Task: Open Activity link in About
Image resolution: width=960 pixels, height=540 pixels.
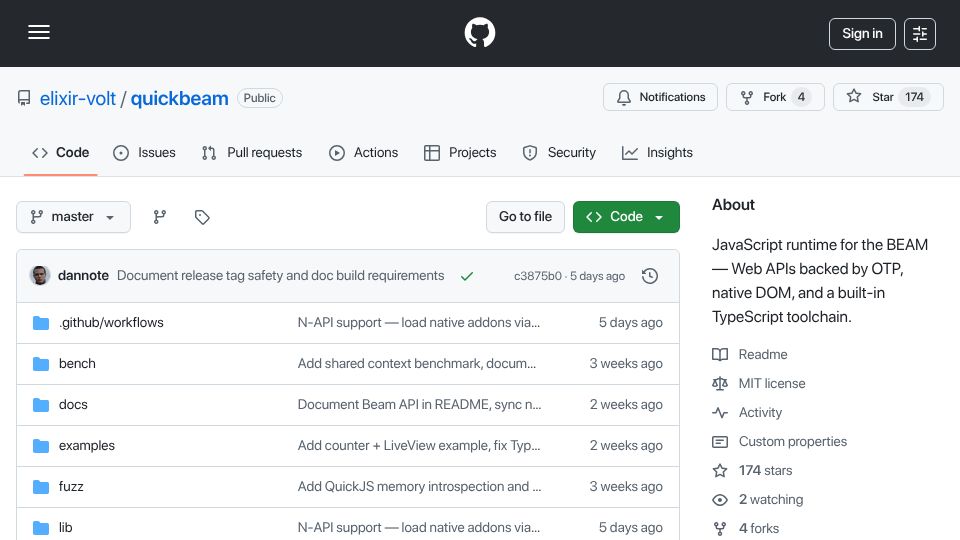Action: 760,413
